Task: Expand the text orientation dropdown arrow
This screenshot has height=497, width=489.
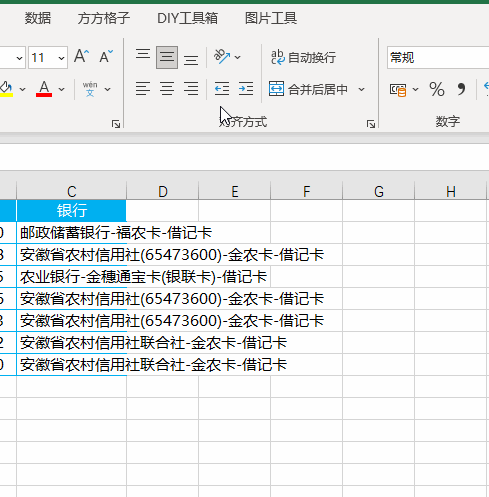Action: click(237, 57)
